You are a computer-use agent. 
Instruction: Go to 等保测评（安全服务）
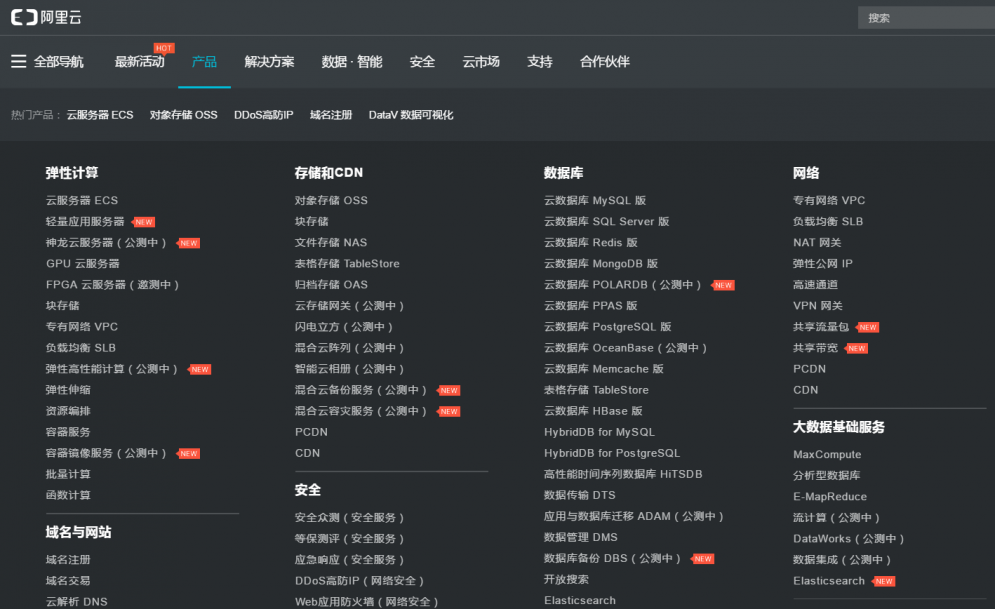click(350, 539)
